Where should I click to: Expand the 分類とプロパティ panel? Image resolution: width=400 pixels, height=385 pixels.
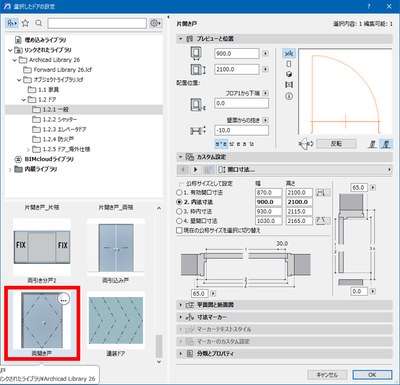click(181, 354)
